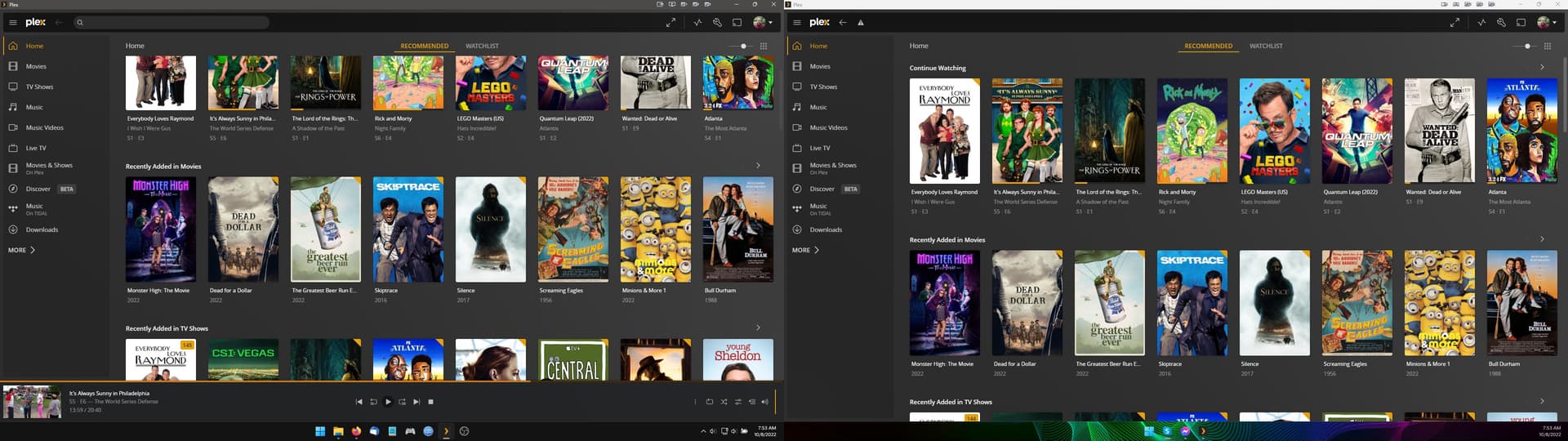Toggle grid view icon in right window
1568x441 pixels.
coord(1548,46)
